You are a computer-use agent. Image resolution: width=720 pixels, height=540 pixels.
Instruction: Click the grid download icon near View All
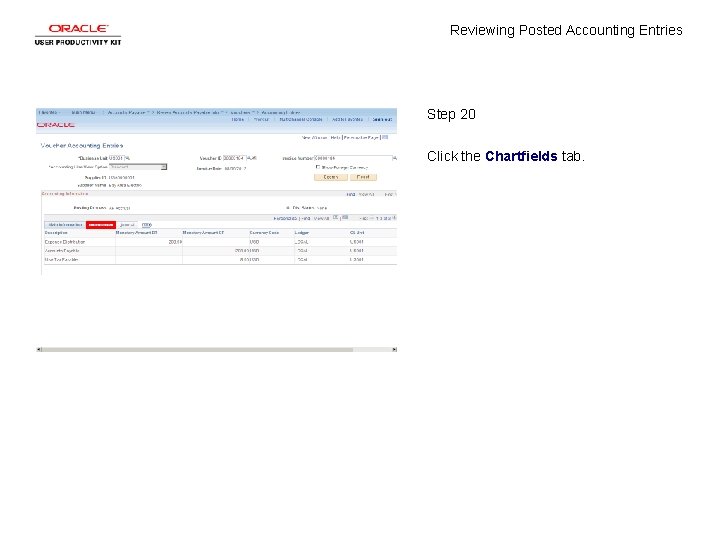coord(345,218)
